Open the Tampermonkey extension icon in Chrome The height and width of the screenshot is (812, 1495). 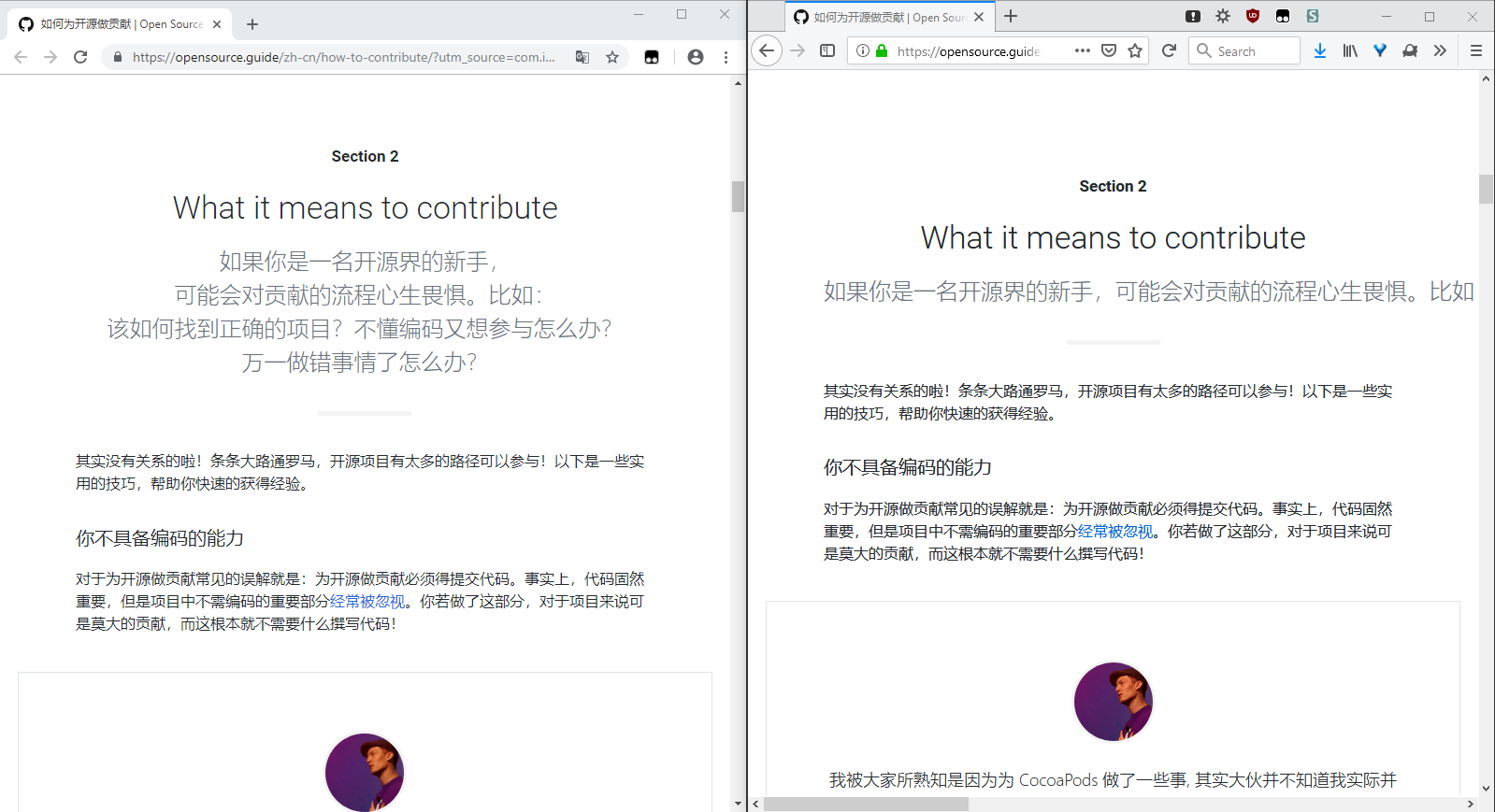652,57
